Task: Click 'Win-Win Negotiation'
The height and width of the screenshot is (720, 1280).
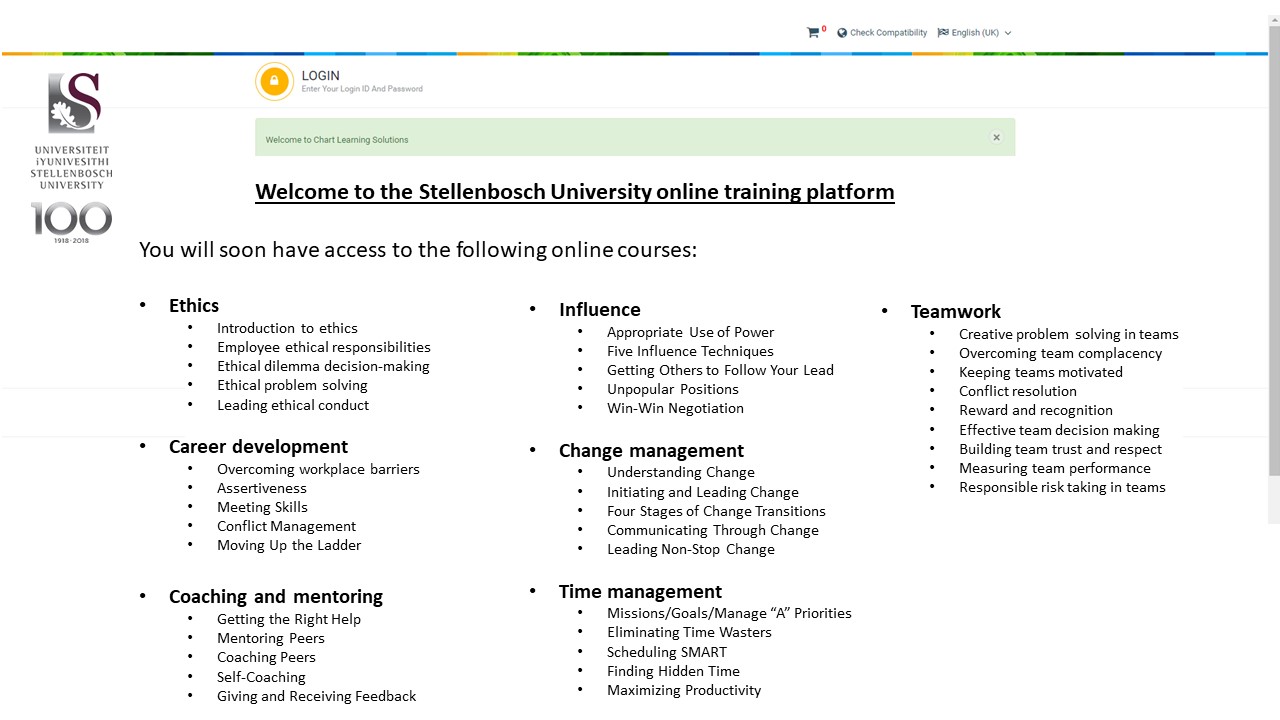Action: (675, 408)
